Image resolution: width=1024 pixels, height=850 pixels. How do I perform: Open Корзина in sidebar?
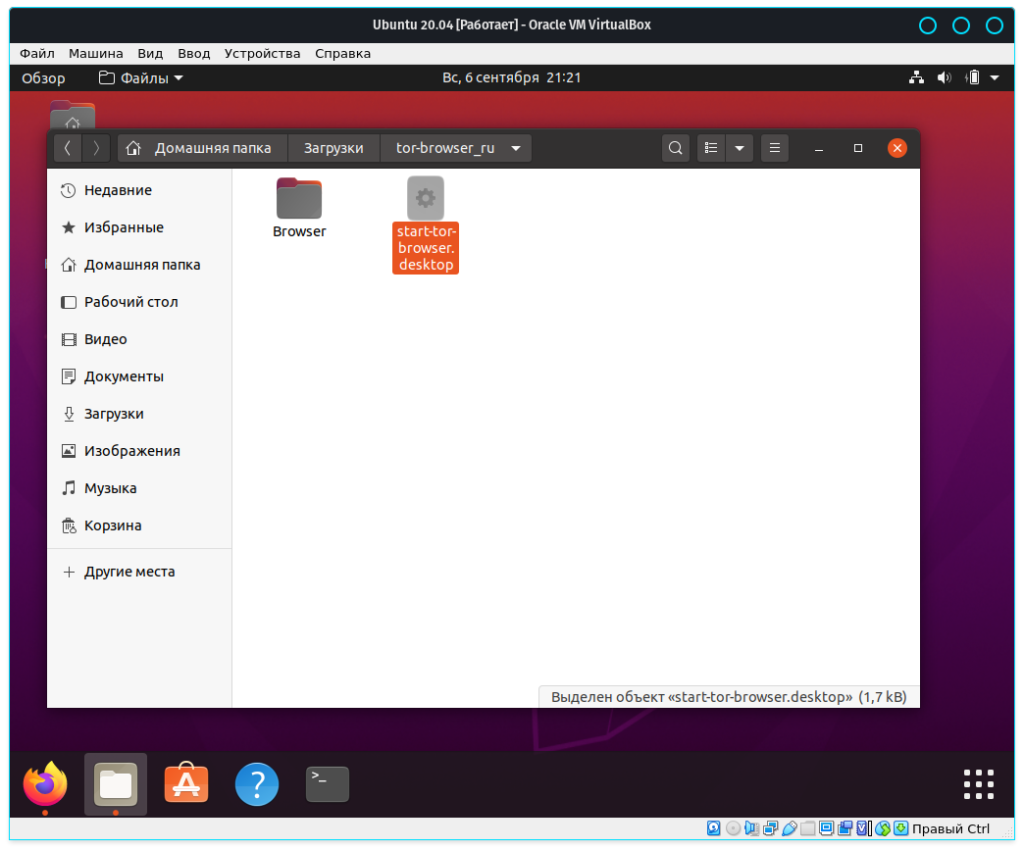coord(112,525)
